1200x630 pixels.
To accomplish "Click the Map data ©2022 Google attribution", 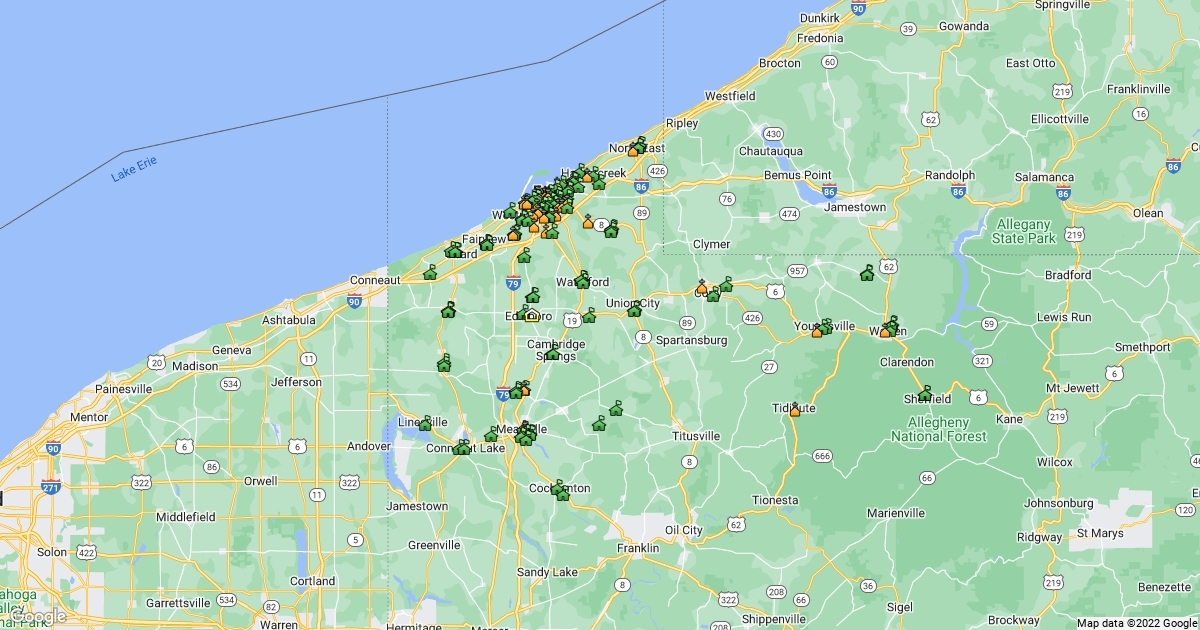I will tap(1136, 623).
